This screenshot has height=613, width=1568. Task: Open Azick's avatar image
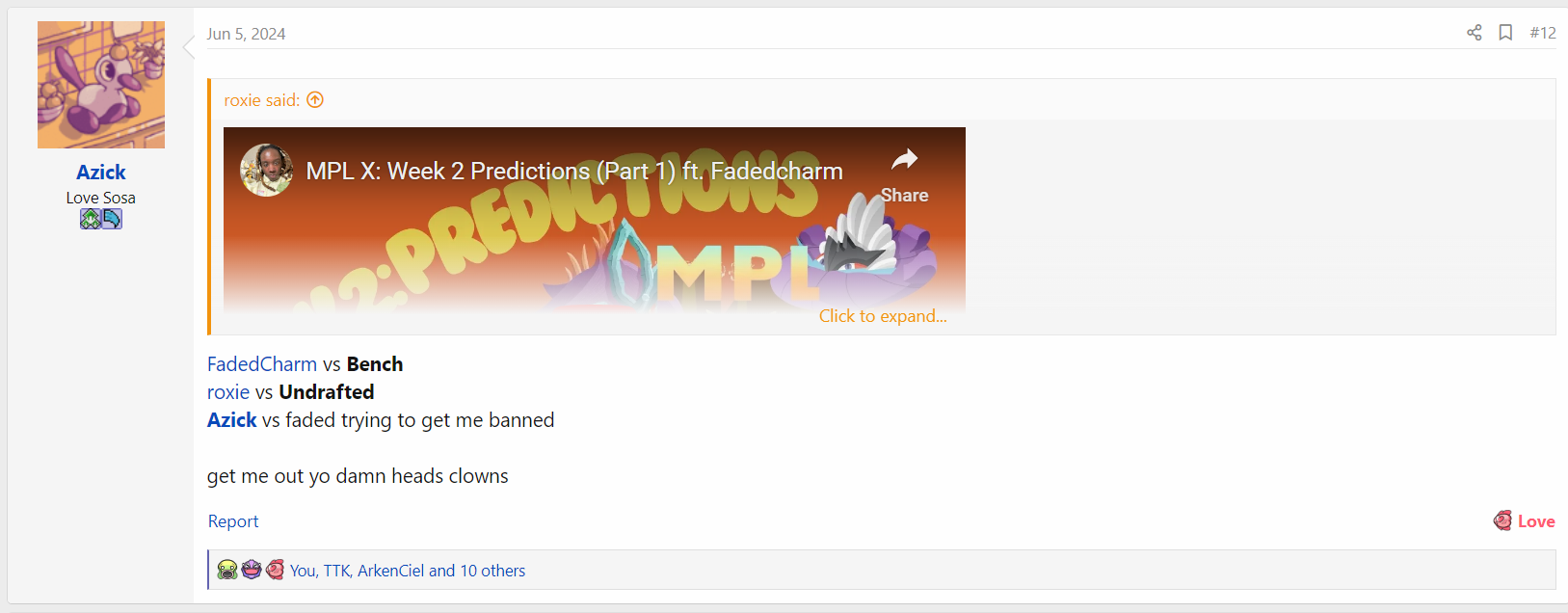tap(101, 85)
